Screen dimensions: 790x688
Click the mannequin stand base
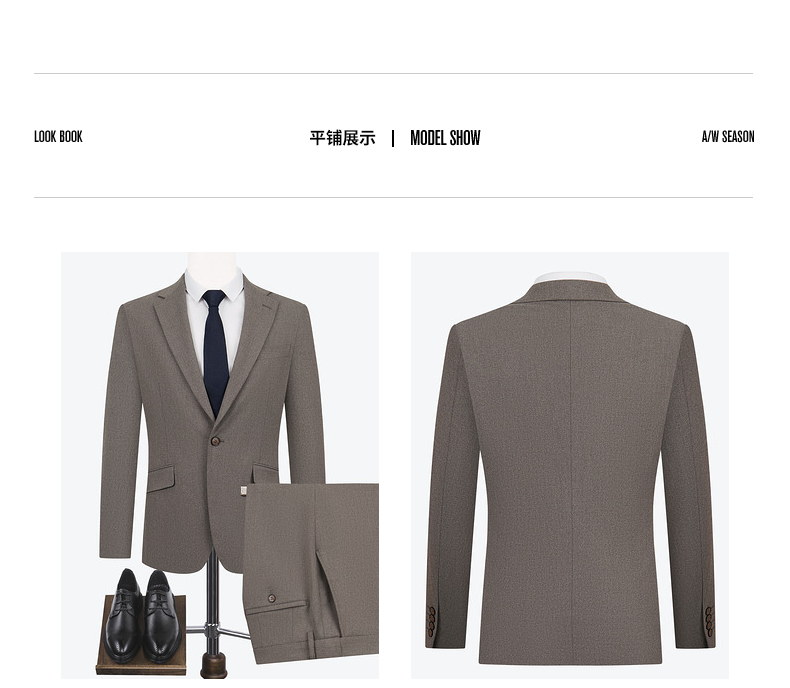(x=214, y=665)
